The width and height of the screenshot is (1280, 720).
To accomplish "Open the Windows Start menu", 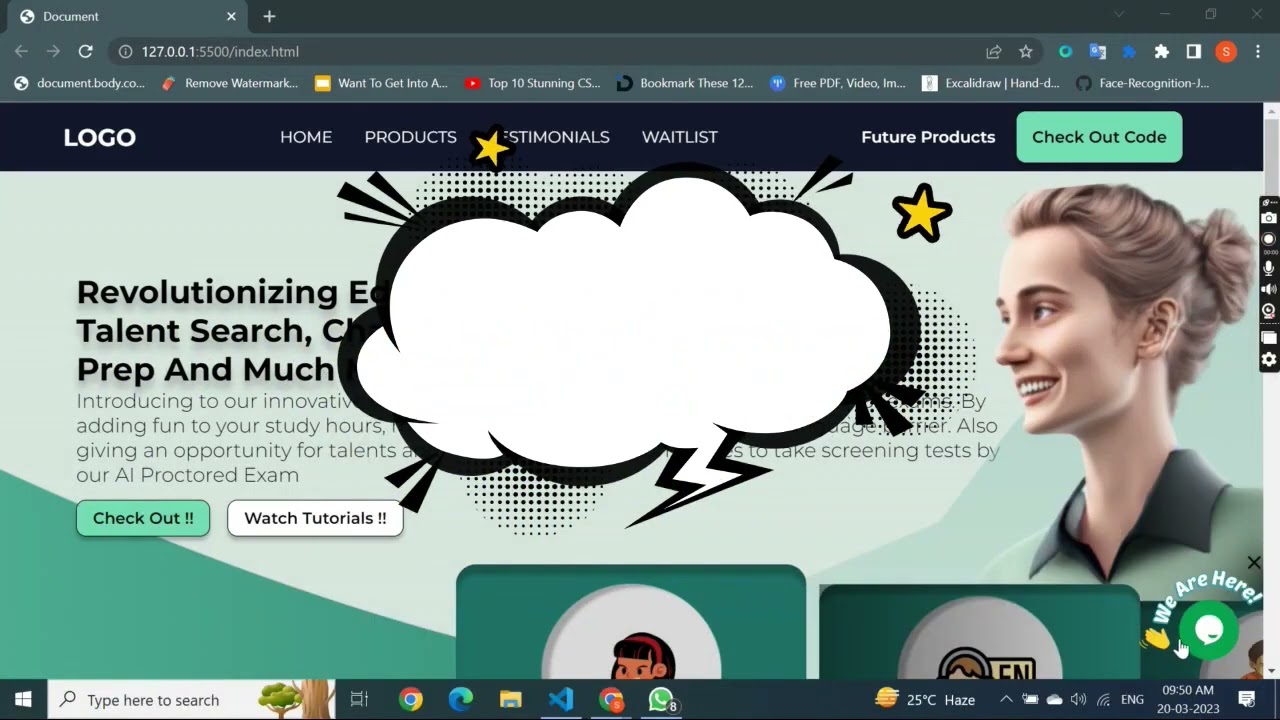I will (23, 700).
